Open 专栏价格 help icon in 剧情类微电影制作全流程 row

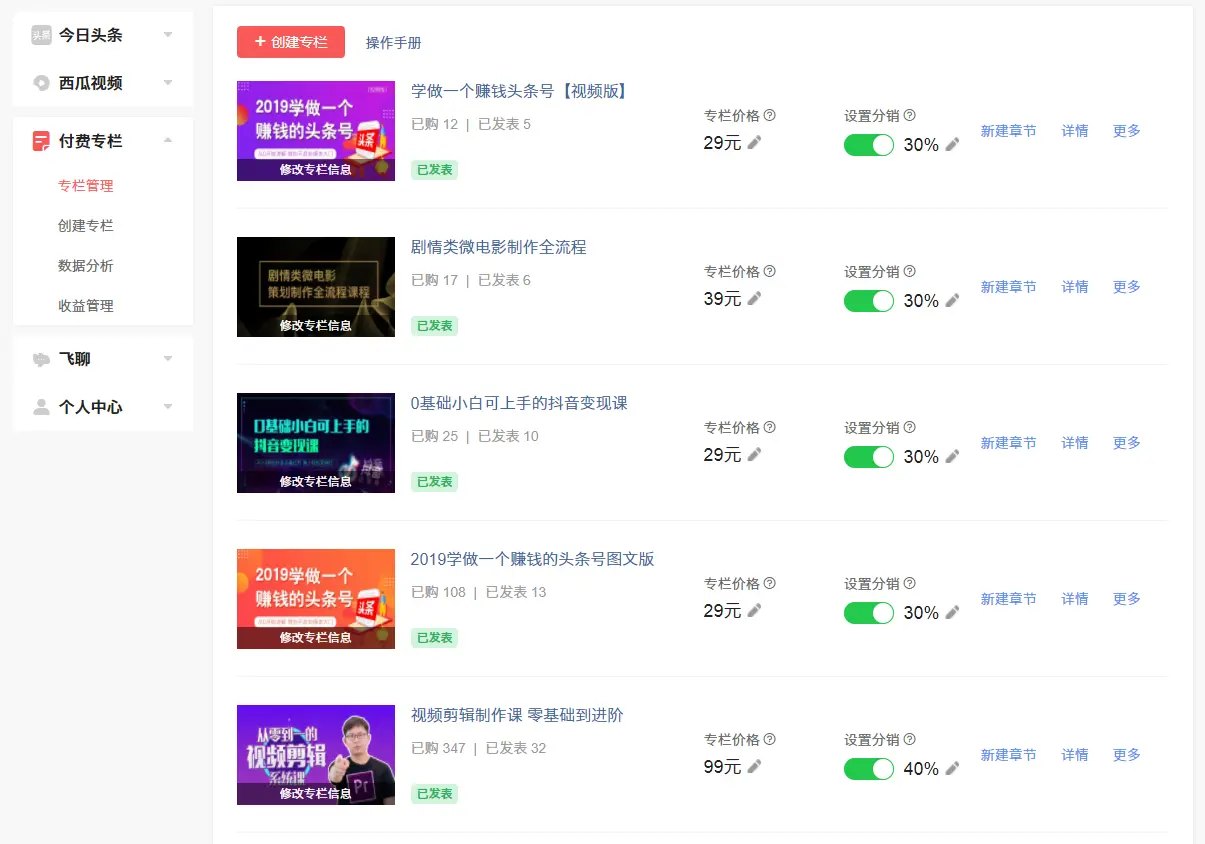tap(770, 272)
